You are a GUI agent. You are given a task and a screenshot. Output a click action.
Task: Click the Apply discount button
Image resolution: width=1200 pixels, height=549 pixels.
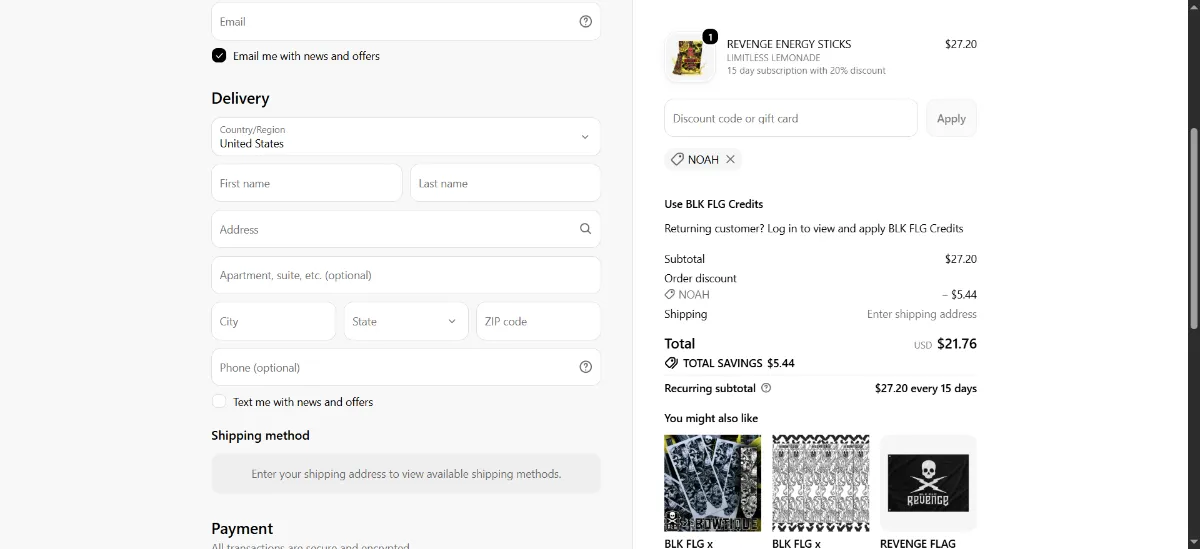tap(951, 118)
